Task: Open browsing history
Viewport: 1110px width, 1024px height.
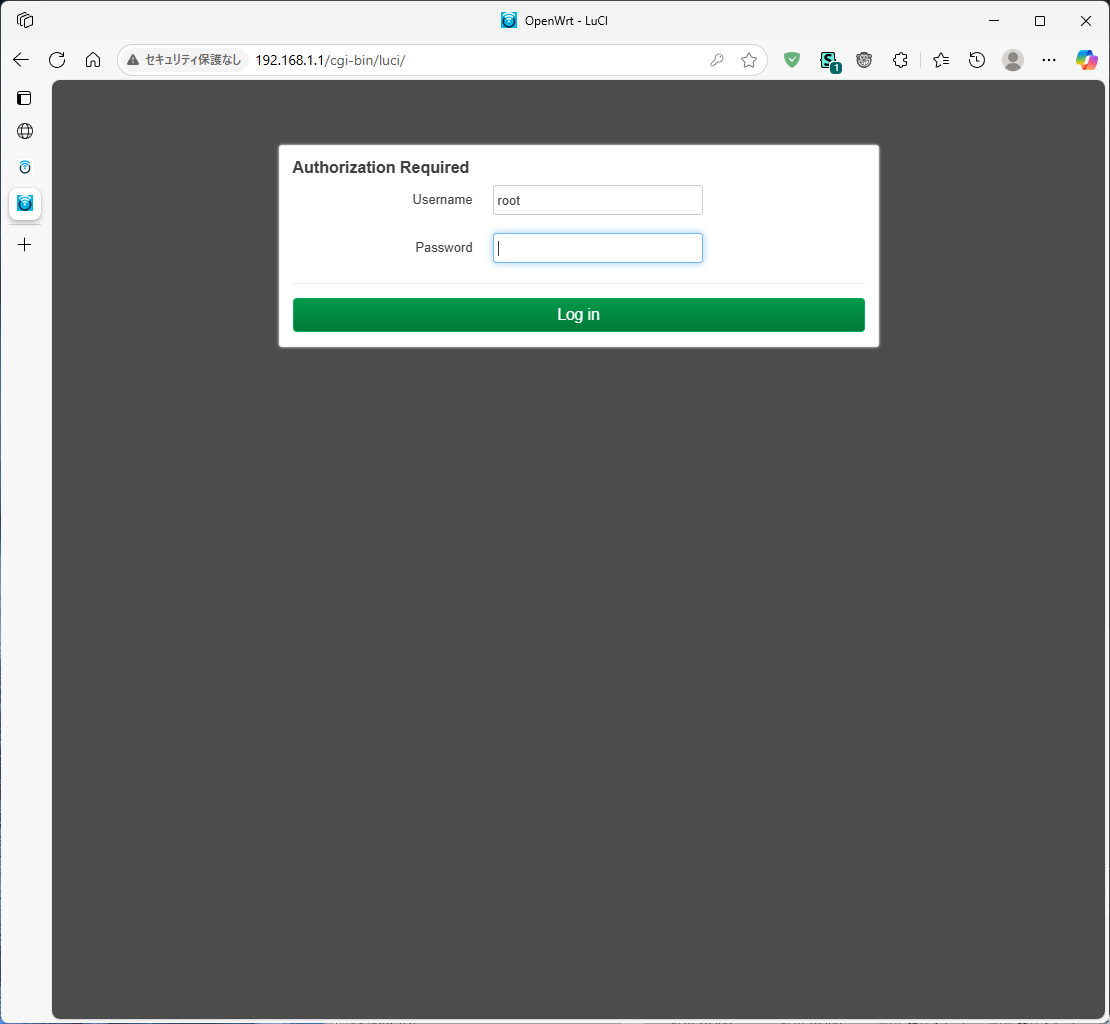Action: [976, 60]
